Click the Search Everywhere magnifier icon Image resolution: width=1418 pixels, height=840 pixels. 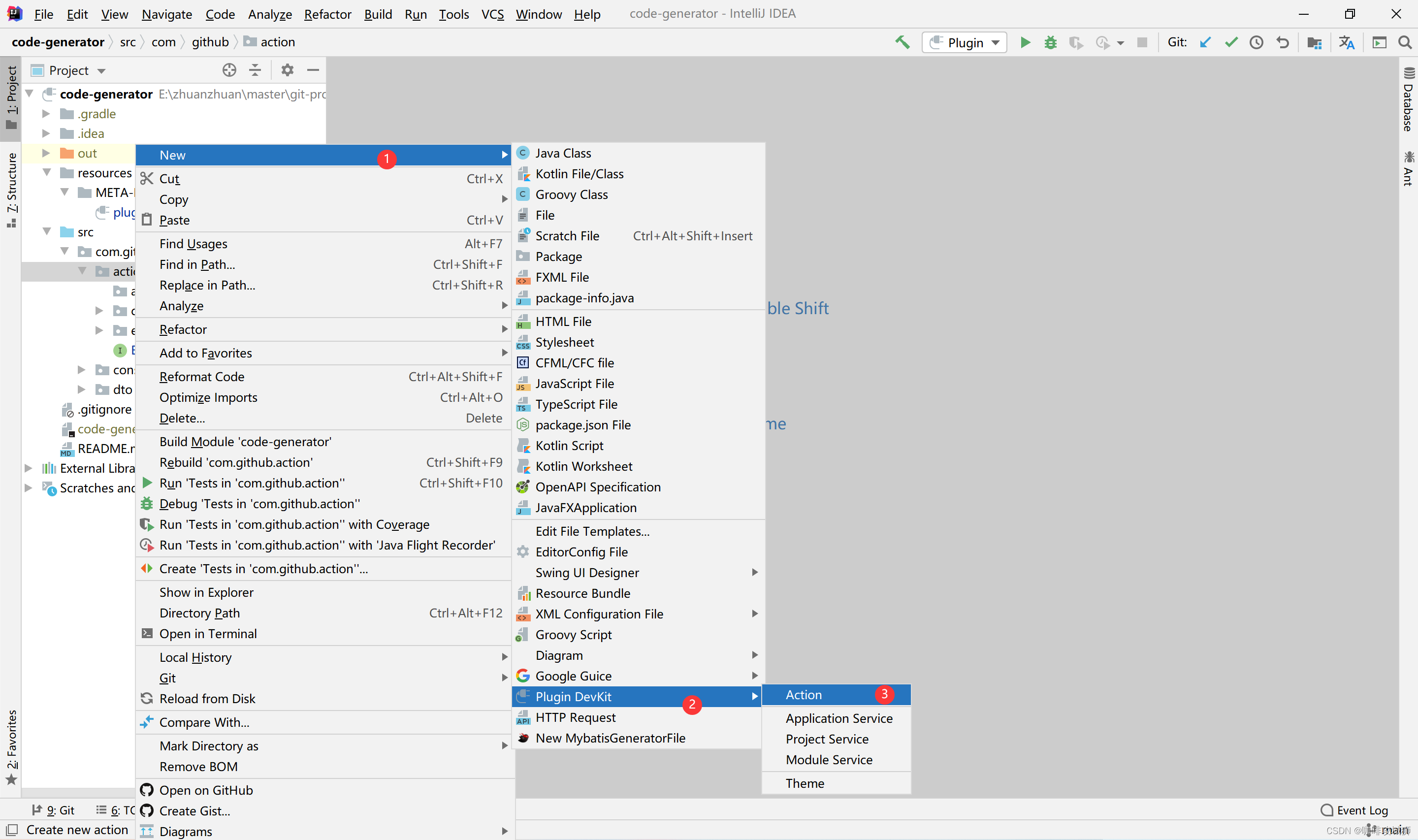pos(1404,42)
